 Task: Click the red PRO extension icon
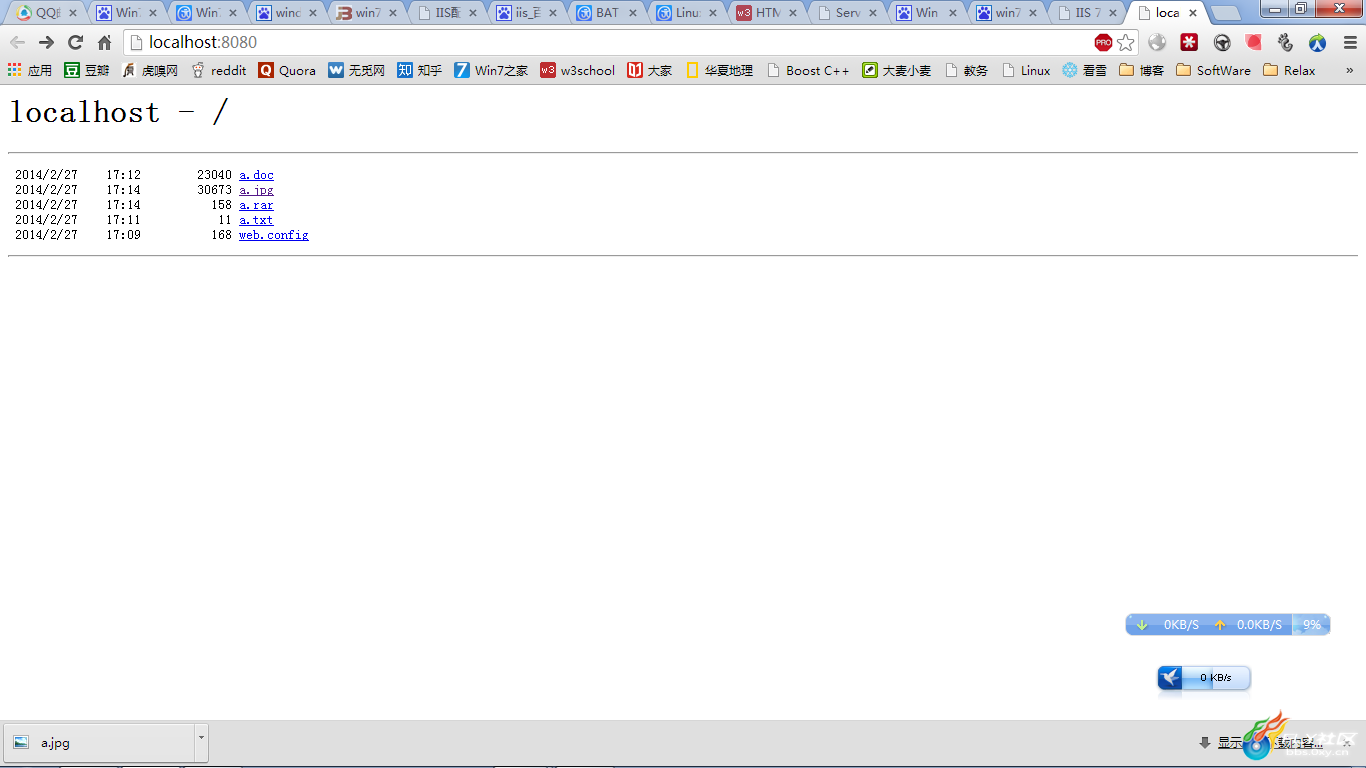click(1103, 42)
